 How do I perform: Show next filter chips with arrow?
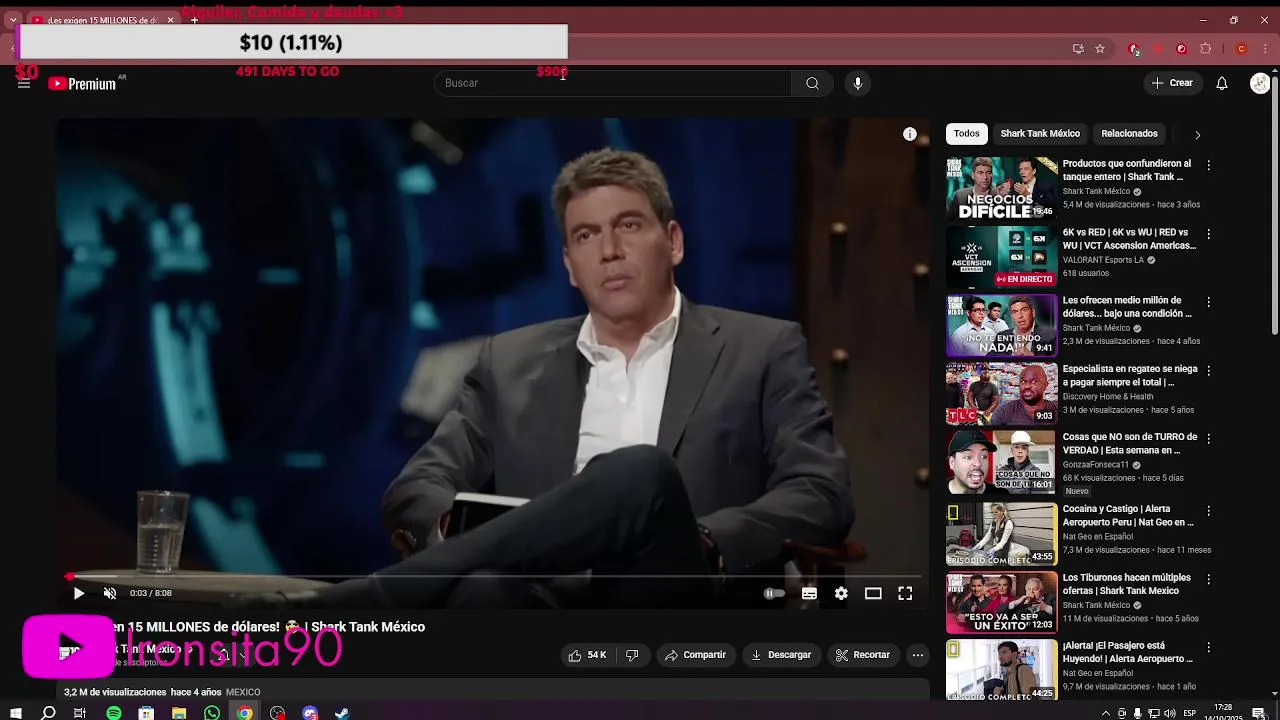(x=1197, y=134)
